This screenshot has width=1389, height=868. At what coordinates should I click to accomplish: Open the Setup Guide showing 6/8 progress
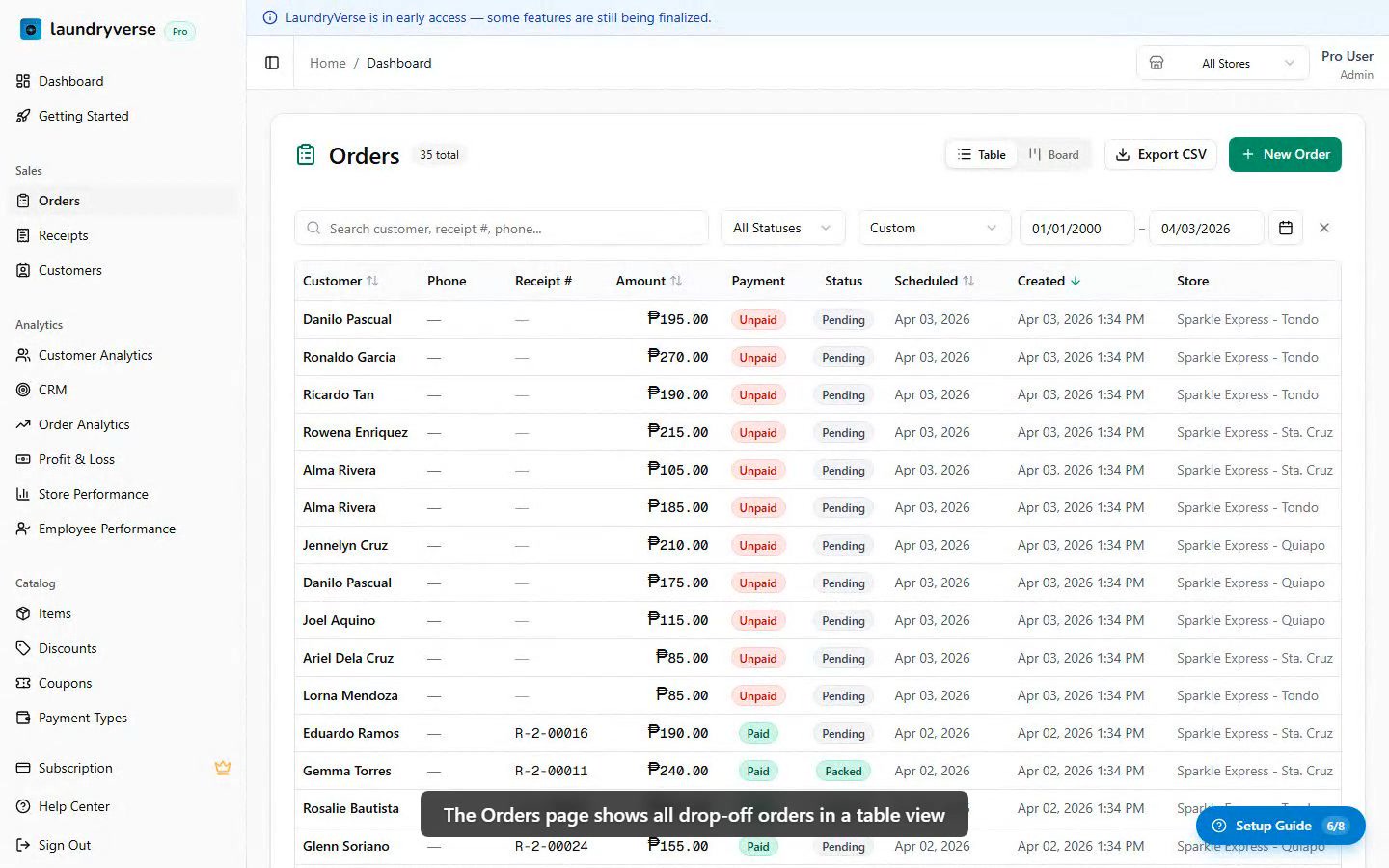click(x=1279, y=826)
